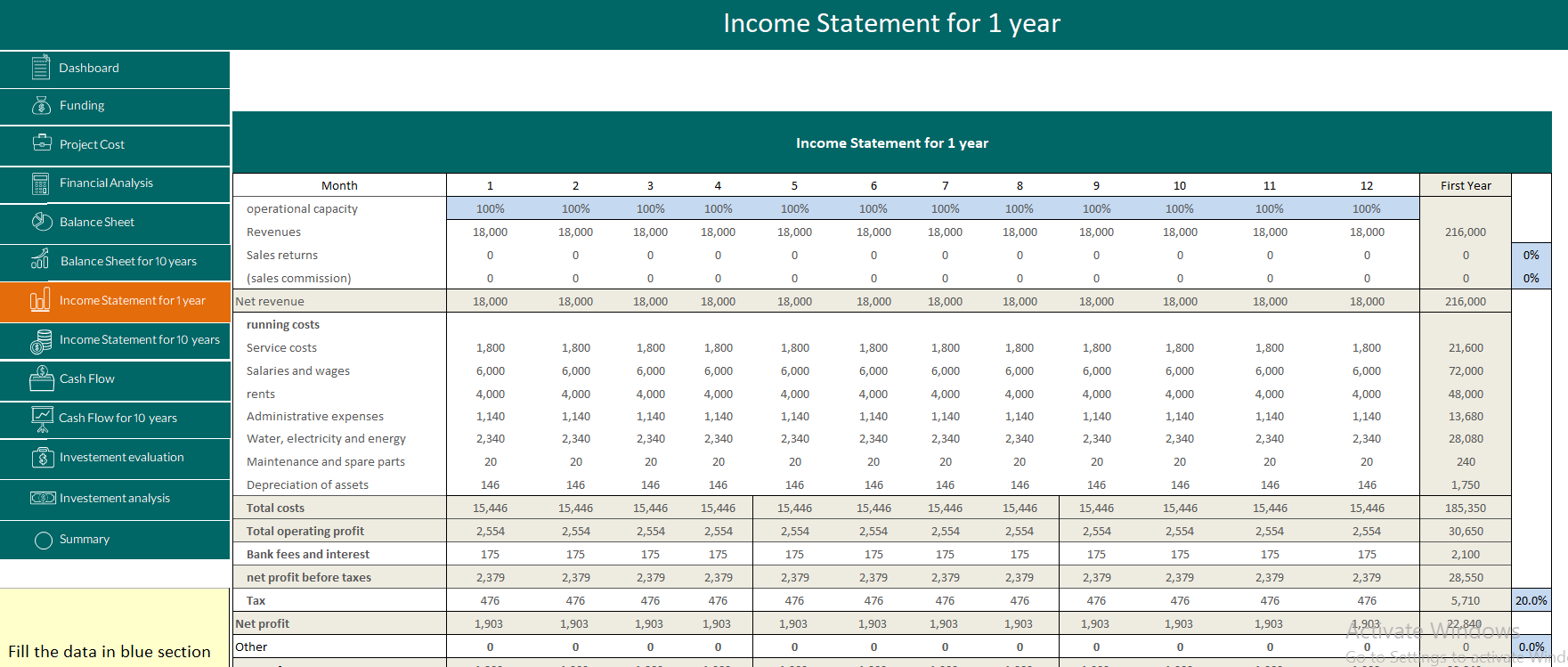Image resolution: width=1568 pixels, height=667 pixels.
Task: Click the Service costs label
Action: click(281, 347)
